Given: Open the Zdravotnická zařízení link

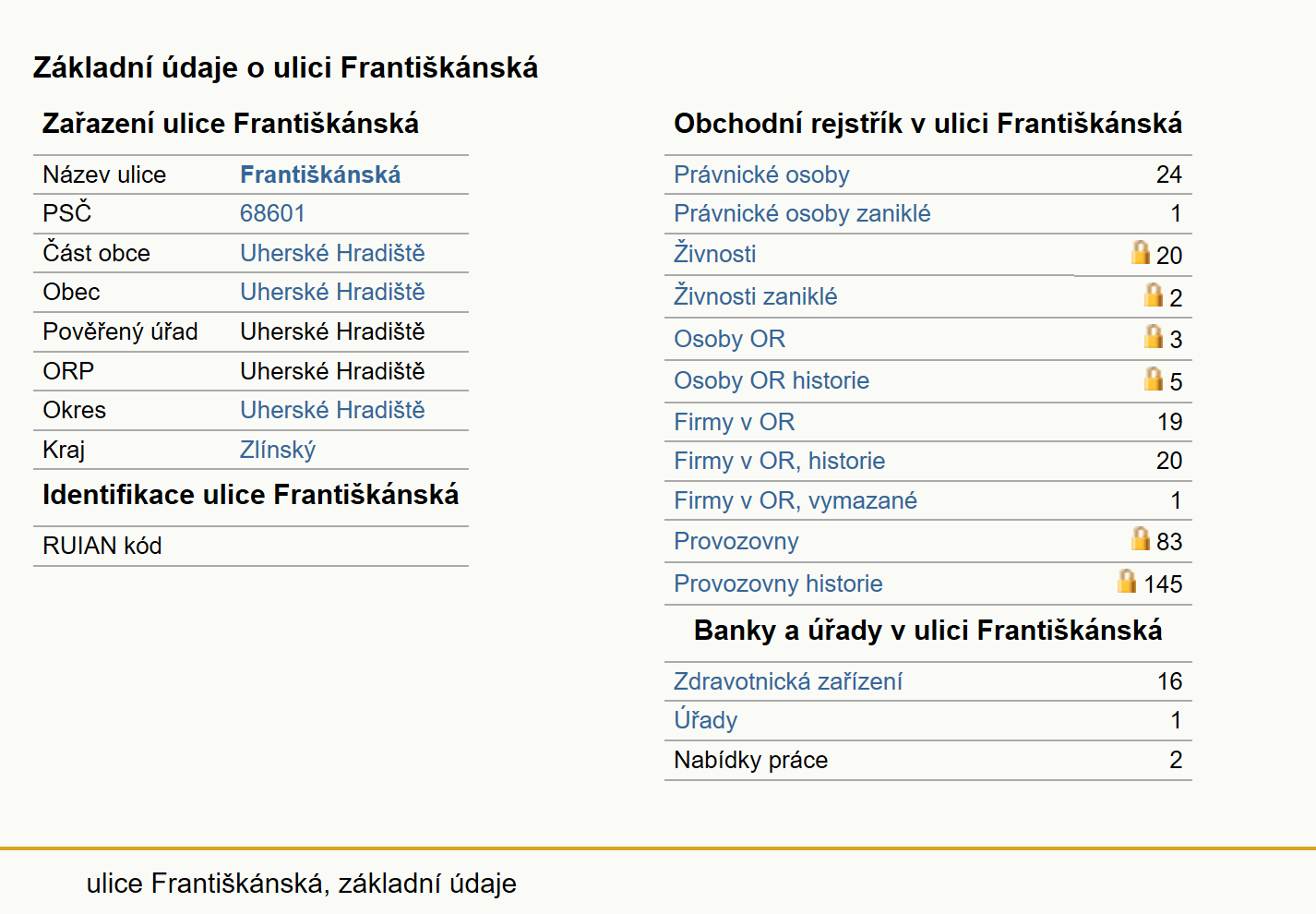Looking at the screenshot, I should point(788,681).
